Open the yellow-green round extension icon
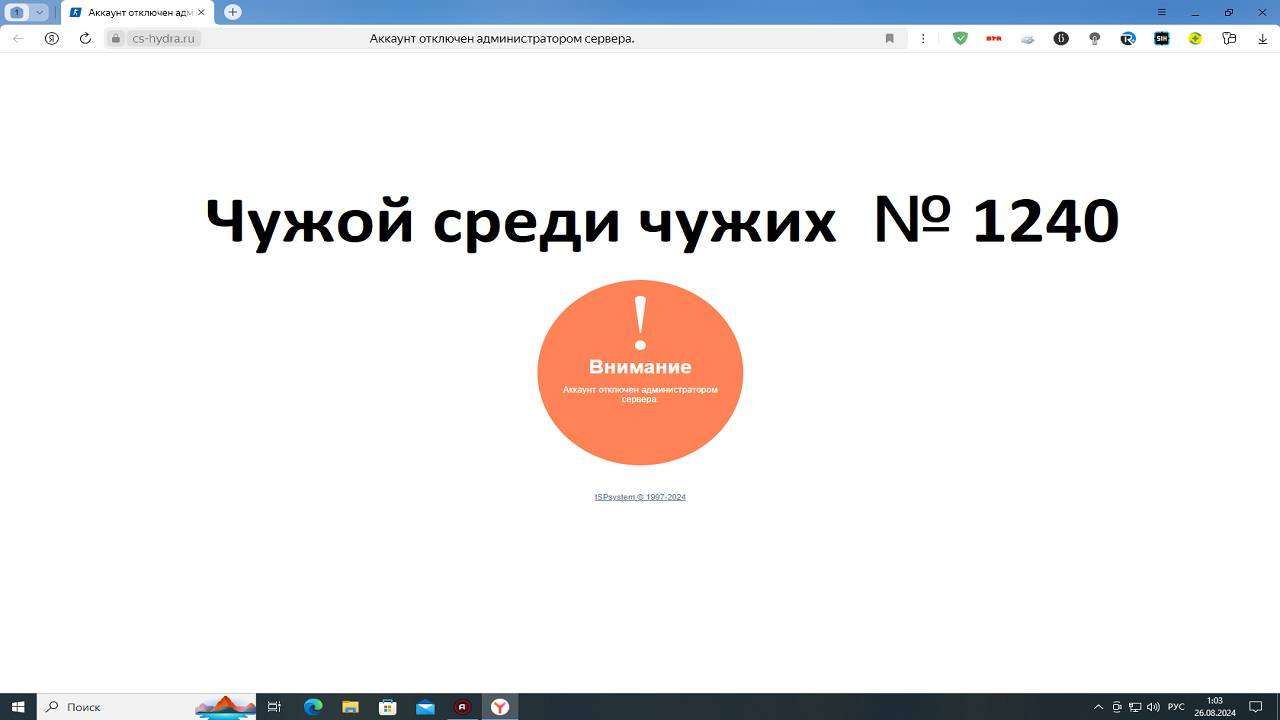Viewport: 1280px width, 720px height. point(1195,38)
